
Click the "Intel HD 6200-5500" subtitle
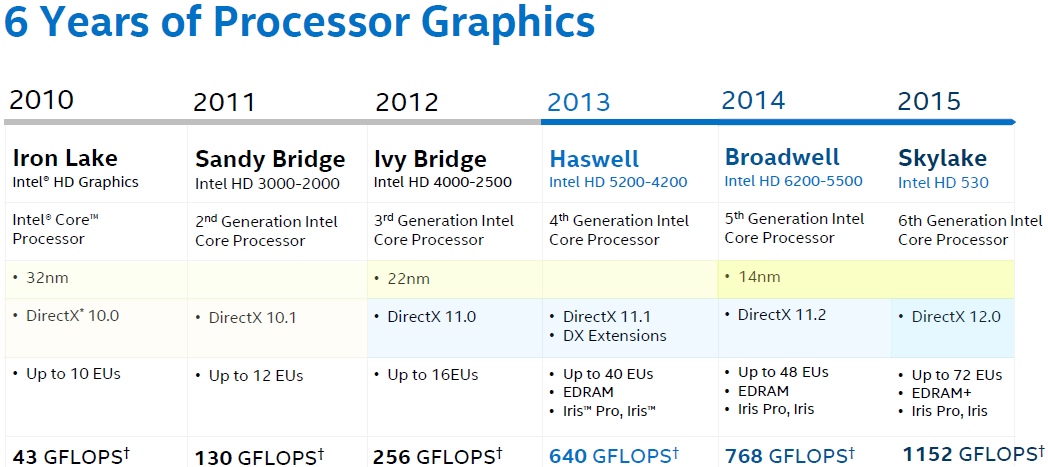pyautogui.click(x=793, y=181)
